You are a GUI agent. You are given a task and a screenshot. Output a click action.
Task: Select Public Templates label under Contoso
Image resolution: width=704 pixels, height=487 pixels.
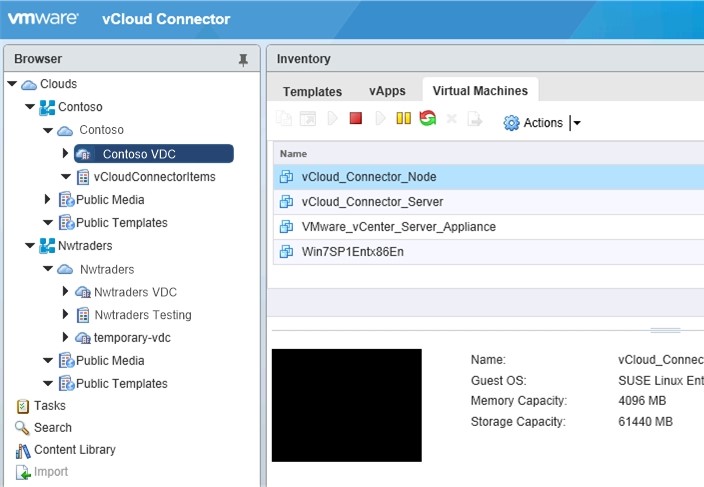point(122,223)
